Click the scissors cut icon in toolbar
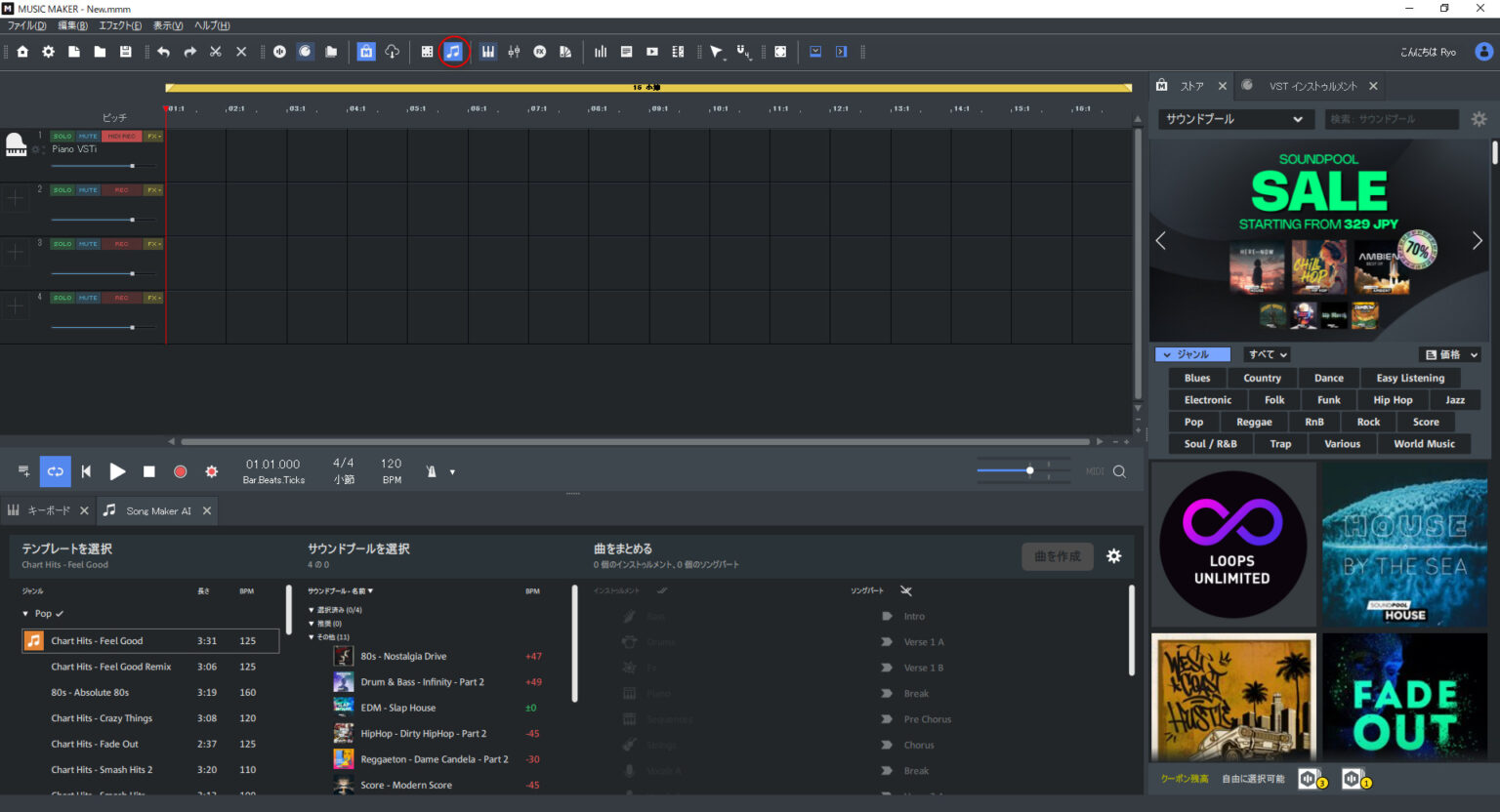This screenshot has width=1500, height=812. pyautogui.click(x=216, y=52)
